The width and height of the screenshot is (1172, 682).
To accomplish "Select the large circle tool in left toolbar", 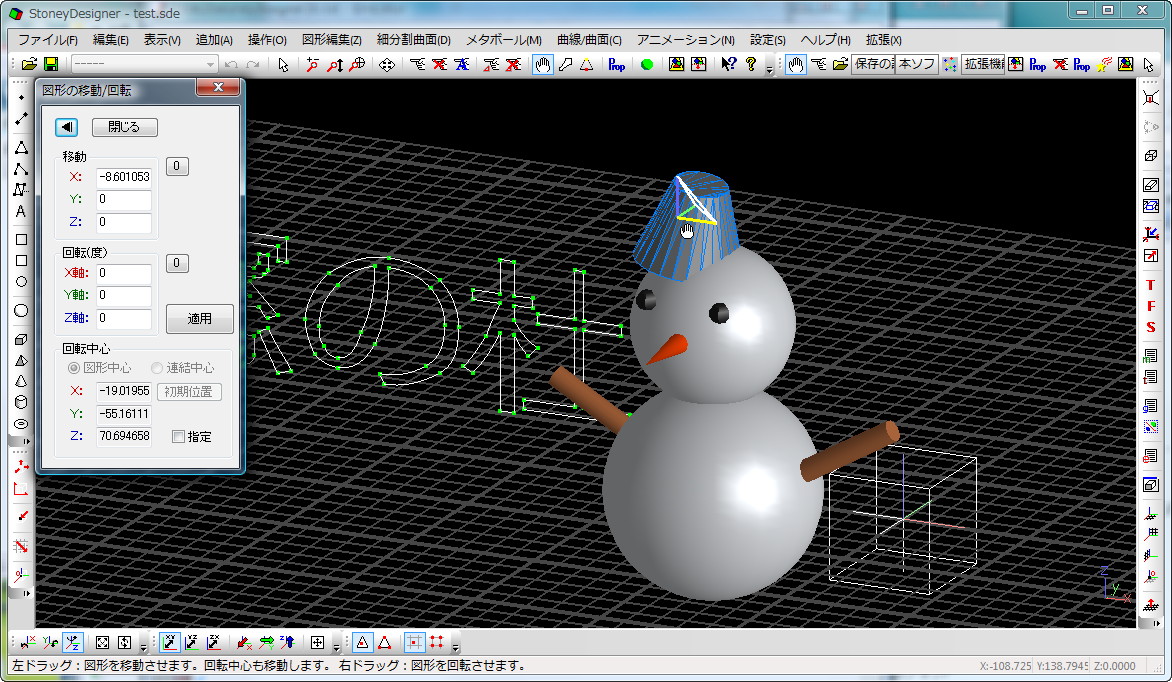I will (21, 310).
